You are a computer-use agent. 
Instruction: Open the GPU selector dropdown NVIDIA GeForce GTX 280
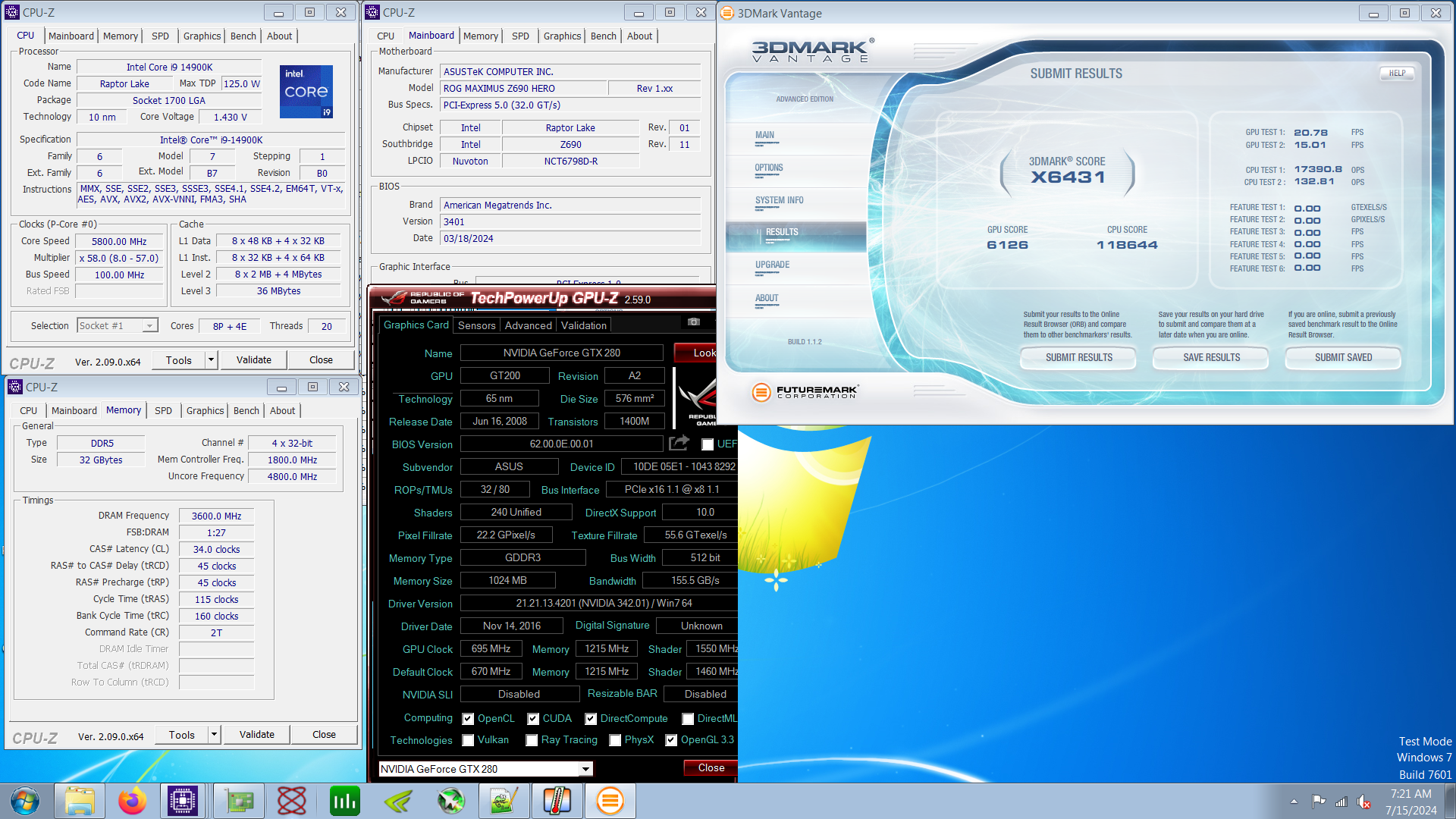click(x=485, y=769)
